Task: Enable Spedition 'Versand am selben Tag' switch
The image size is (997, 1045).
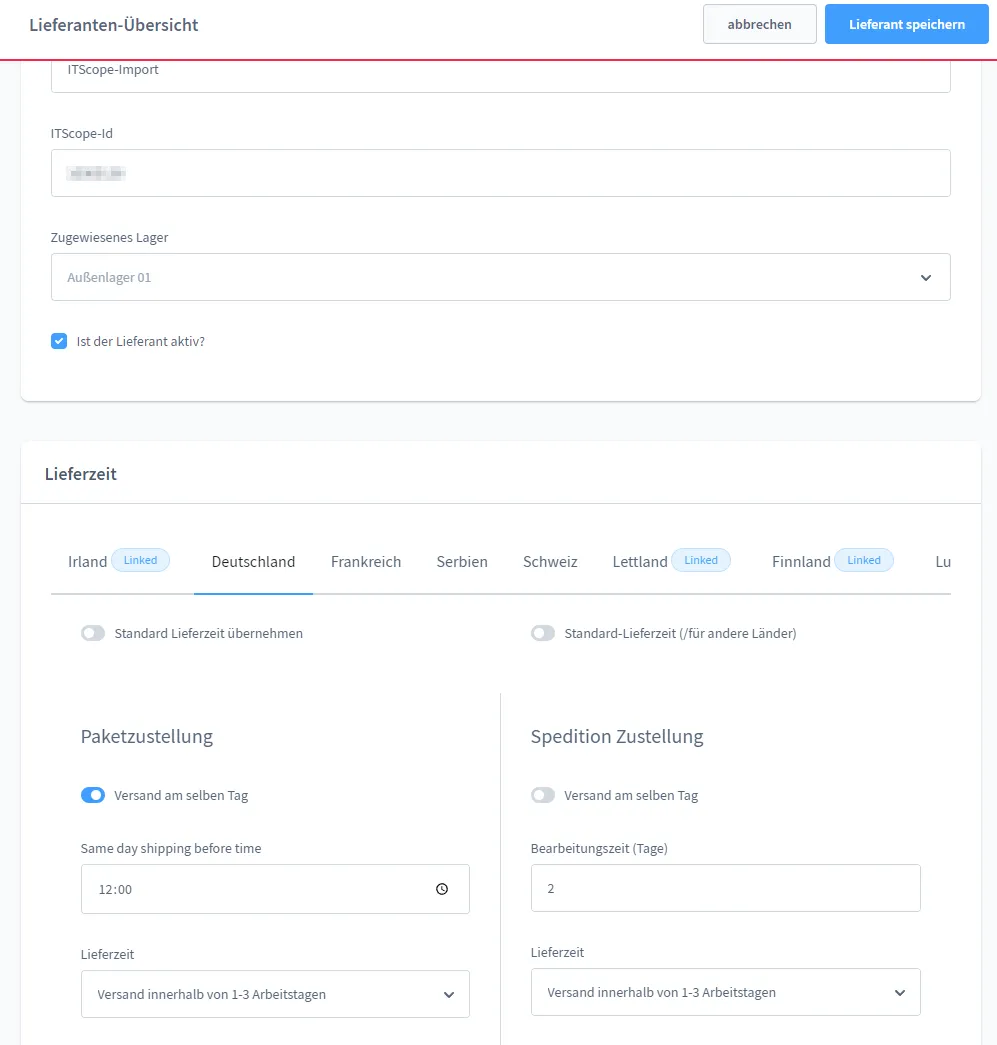Action: (x=543, y=795)
